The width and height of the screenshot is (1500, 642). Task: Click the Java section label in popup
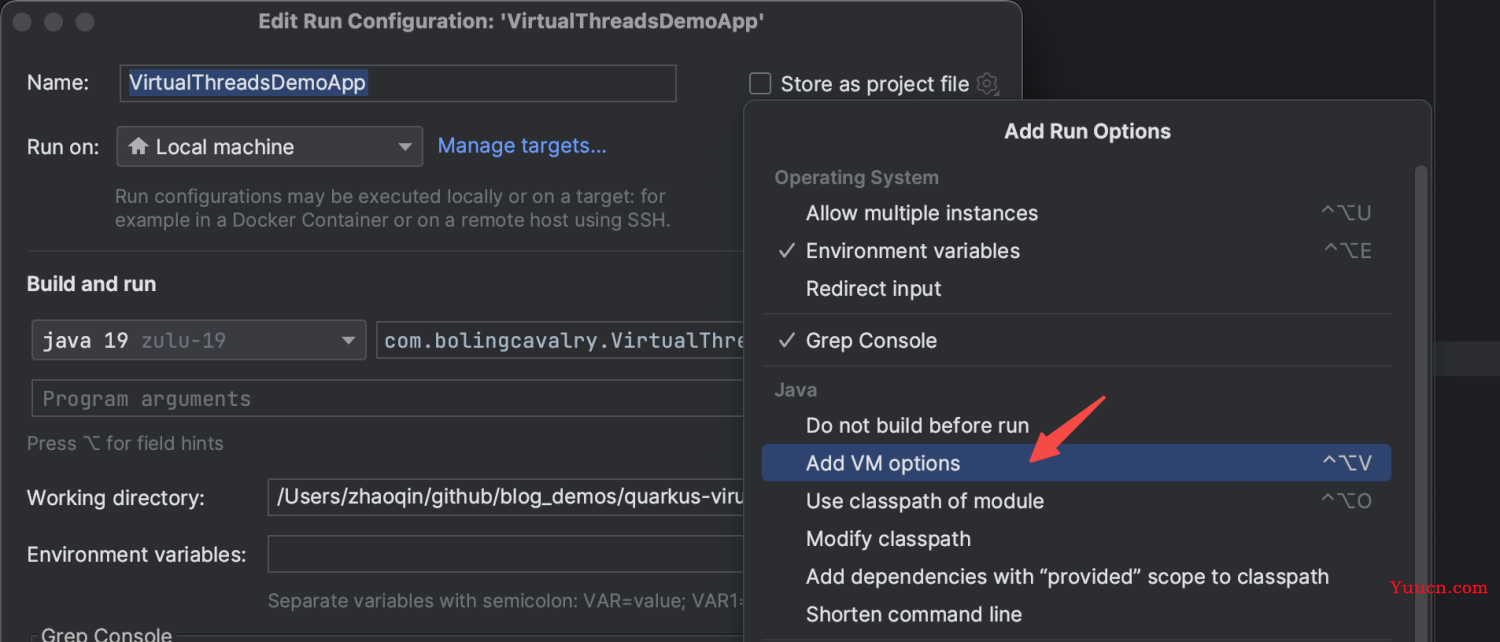coord(795,390)
